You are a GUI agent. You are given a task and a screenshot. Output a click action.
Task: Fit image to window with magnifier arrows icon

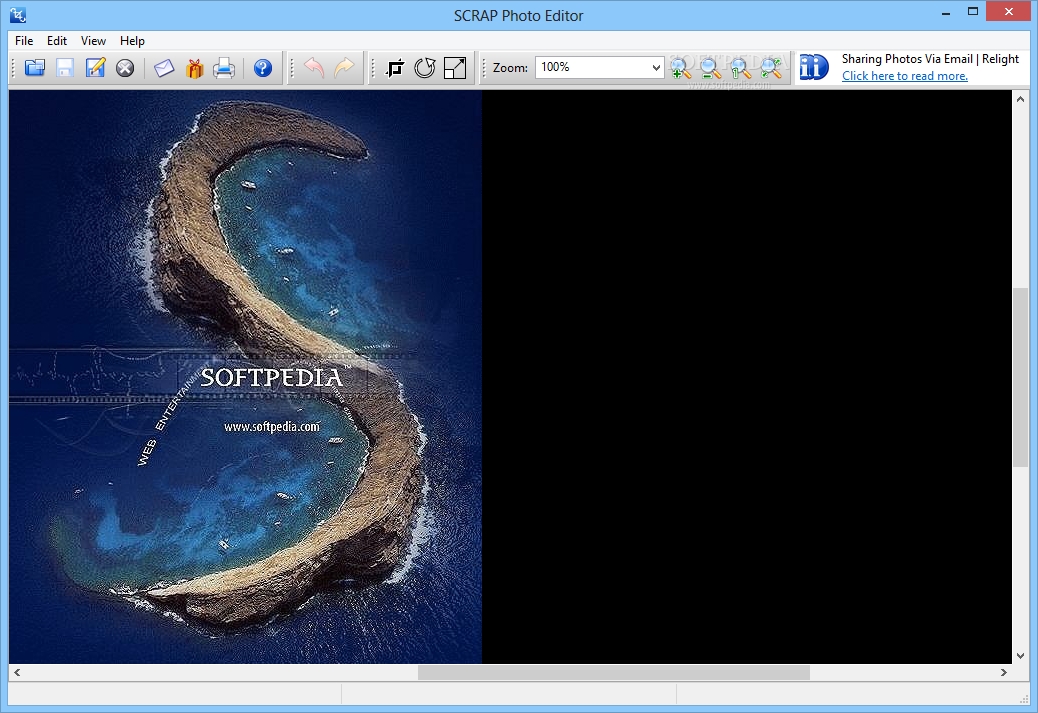click(x=771, y=68)
